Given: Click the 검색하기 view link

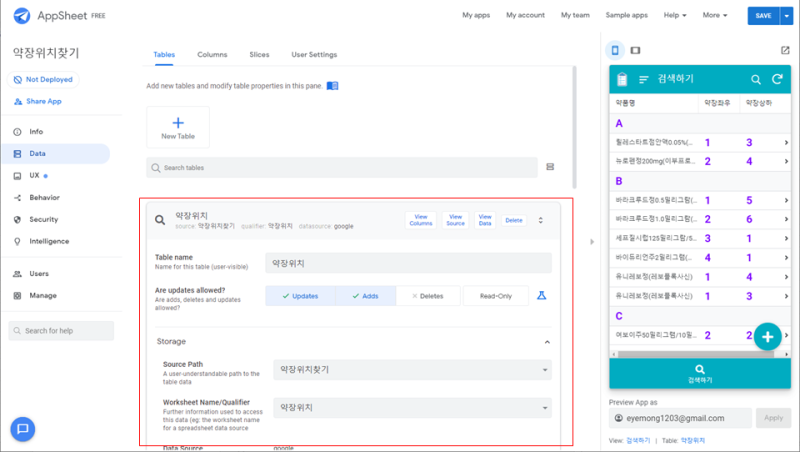Looking at the screenshot, I should pos(638,441).
